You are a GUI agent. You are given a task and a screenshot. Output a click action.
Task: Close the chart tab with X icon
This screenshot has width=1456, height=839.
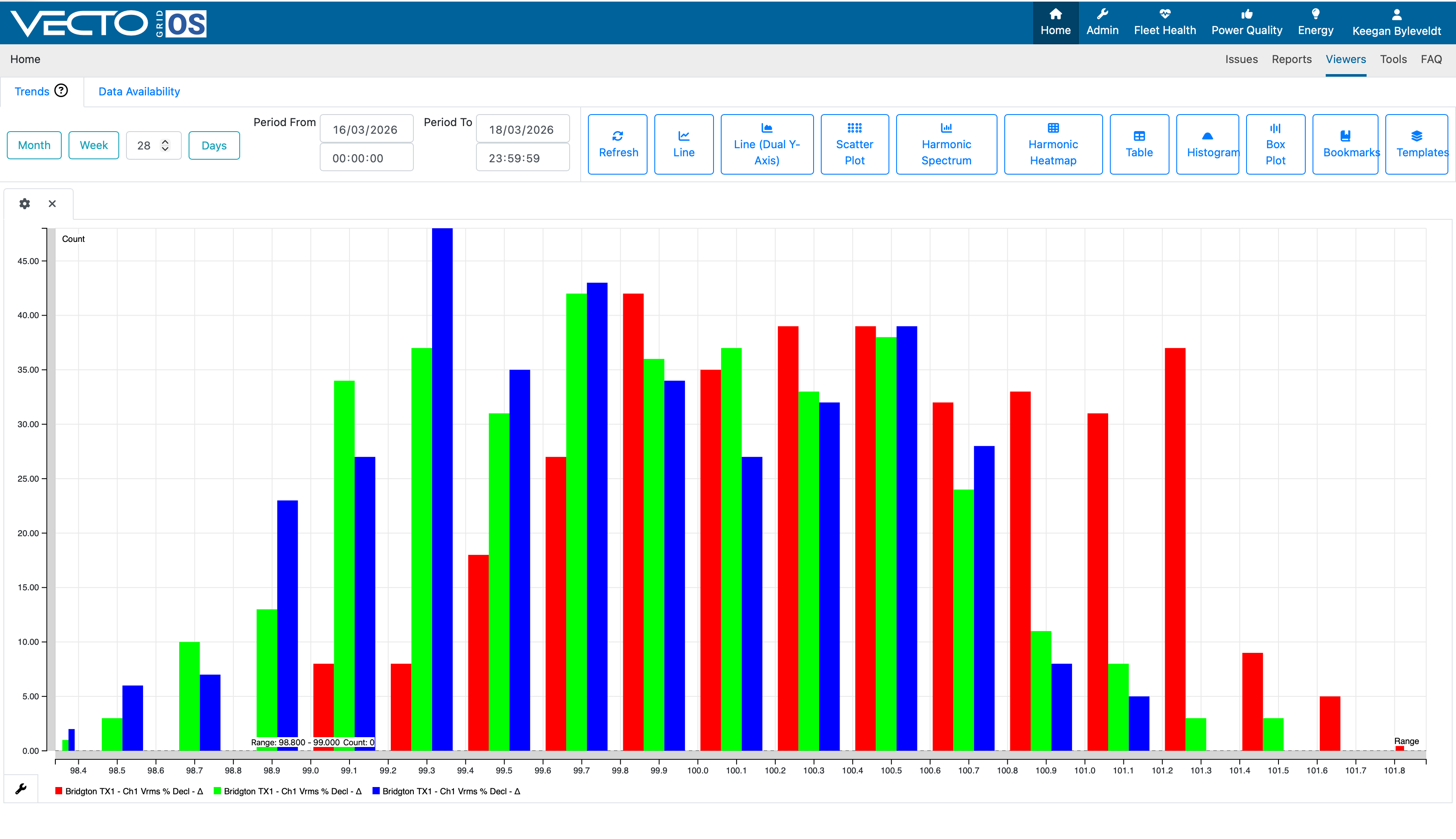[52, 204]
